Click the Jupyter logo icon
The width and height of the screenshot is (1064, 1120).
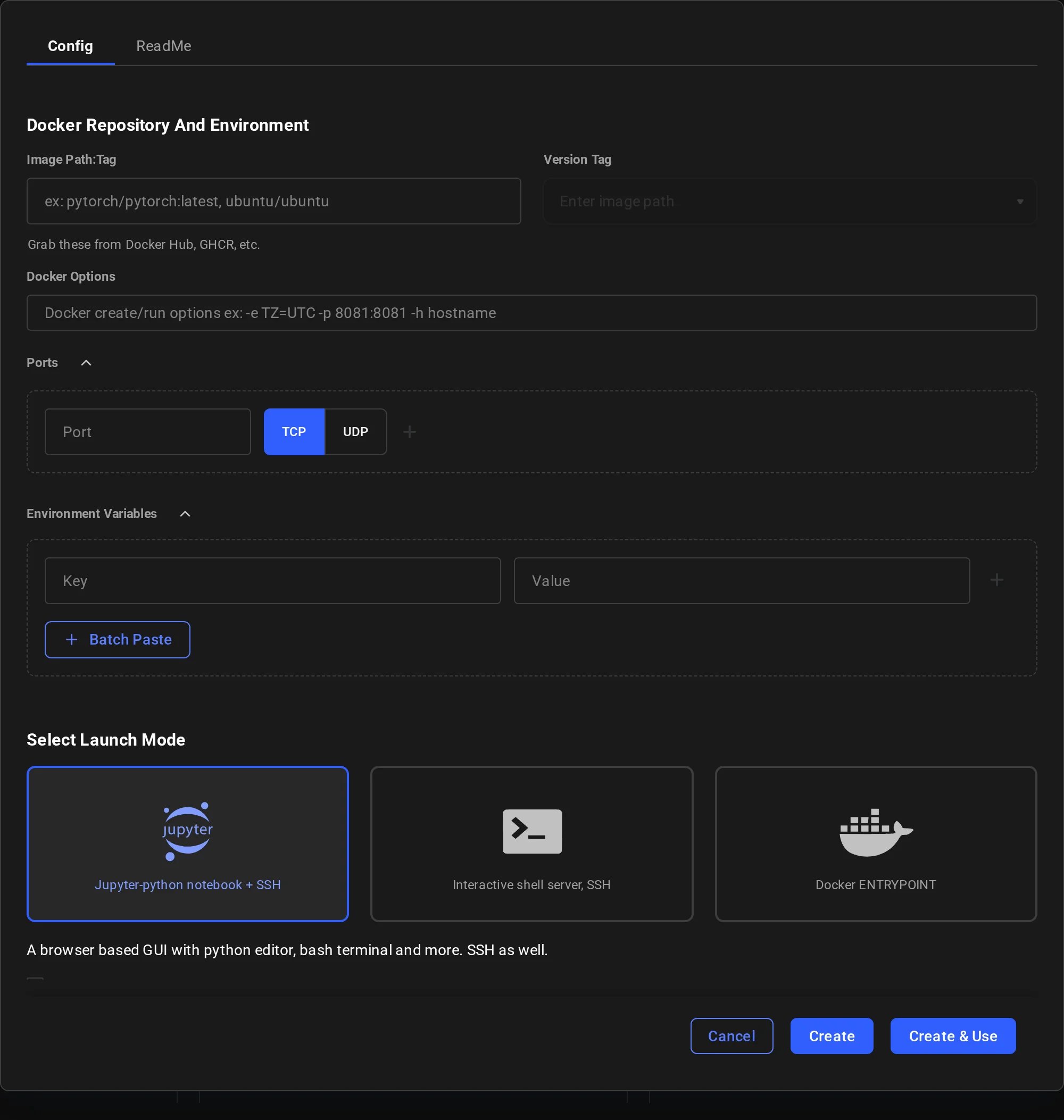point(188,831)
